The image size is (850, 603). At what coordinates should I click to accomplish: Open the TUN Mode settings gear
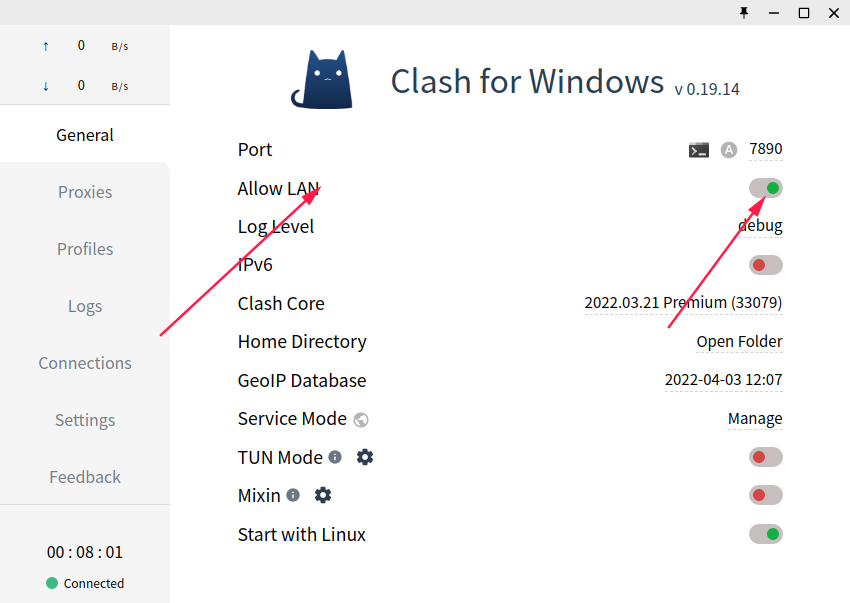pos(364,457)
